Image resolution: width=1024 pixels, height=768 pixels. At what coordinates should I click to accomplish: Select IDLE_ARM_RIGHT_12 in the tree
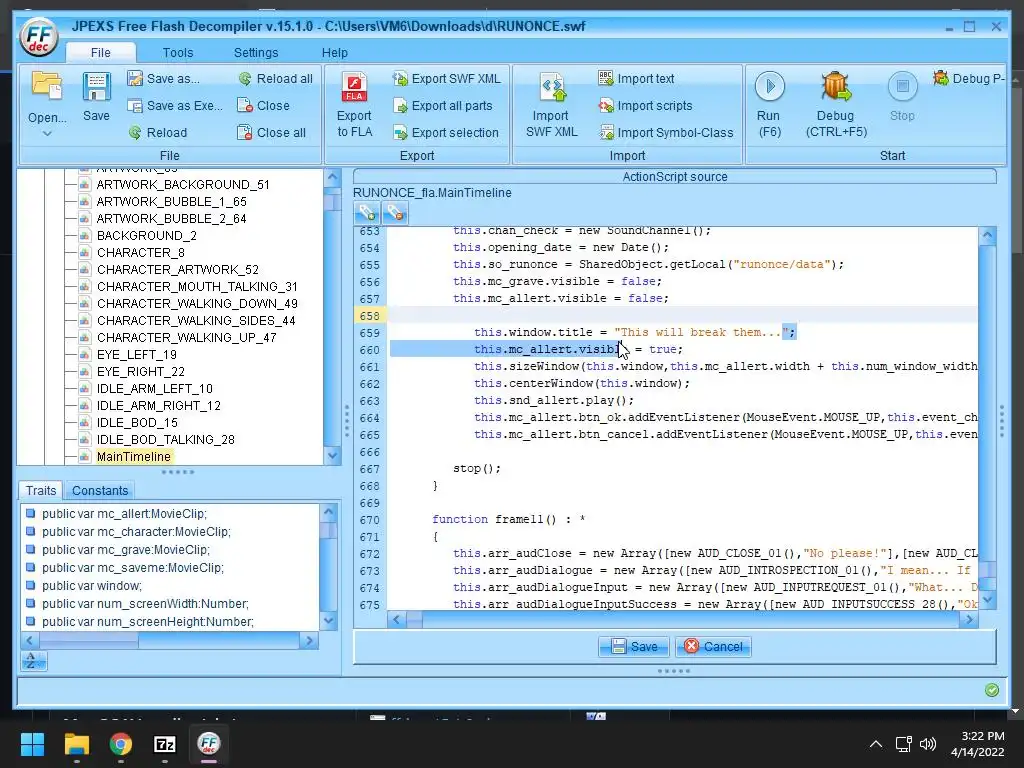tap(159, 406)
